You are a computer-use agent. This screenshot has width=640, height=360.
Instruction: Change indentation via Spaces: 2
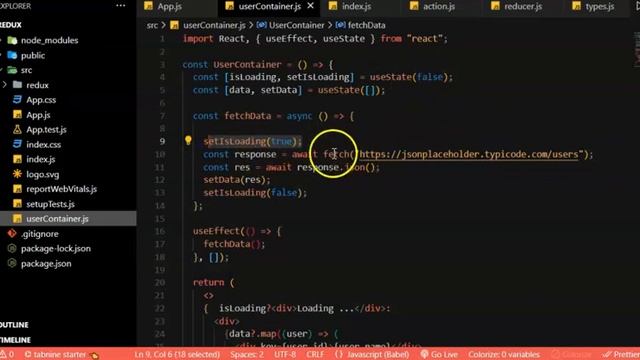point(247,354)
